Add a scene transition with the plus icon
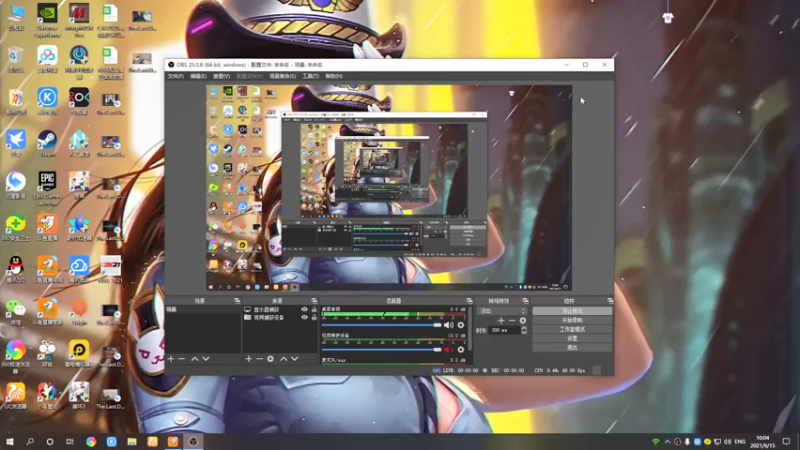This screenshot has height=450, width=800. [x=501, y=320]
